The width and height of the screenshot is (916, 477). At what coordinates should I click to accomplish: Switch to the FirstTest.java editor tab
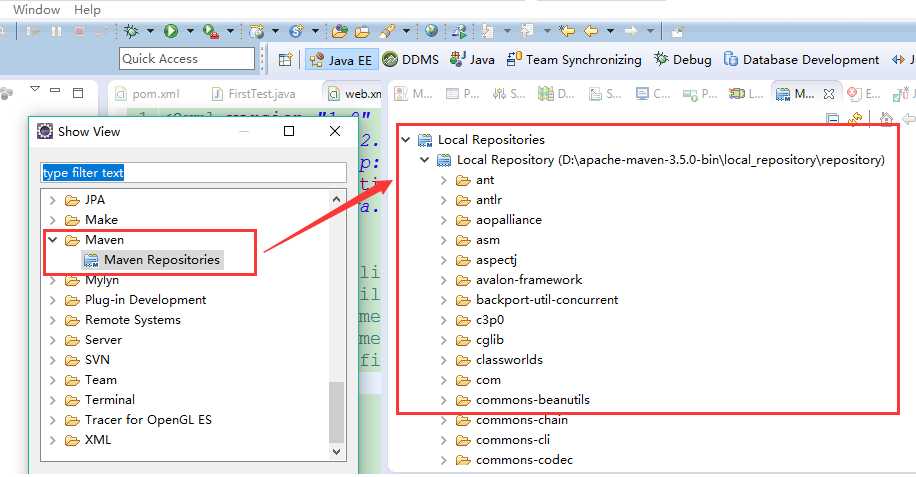[254, 93]
